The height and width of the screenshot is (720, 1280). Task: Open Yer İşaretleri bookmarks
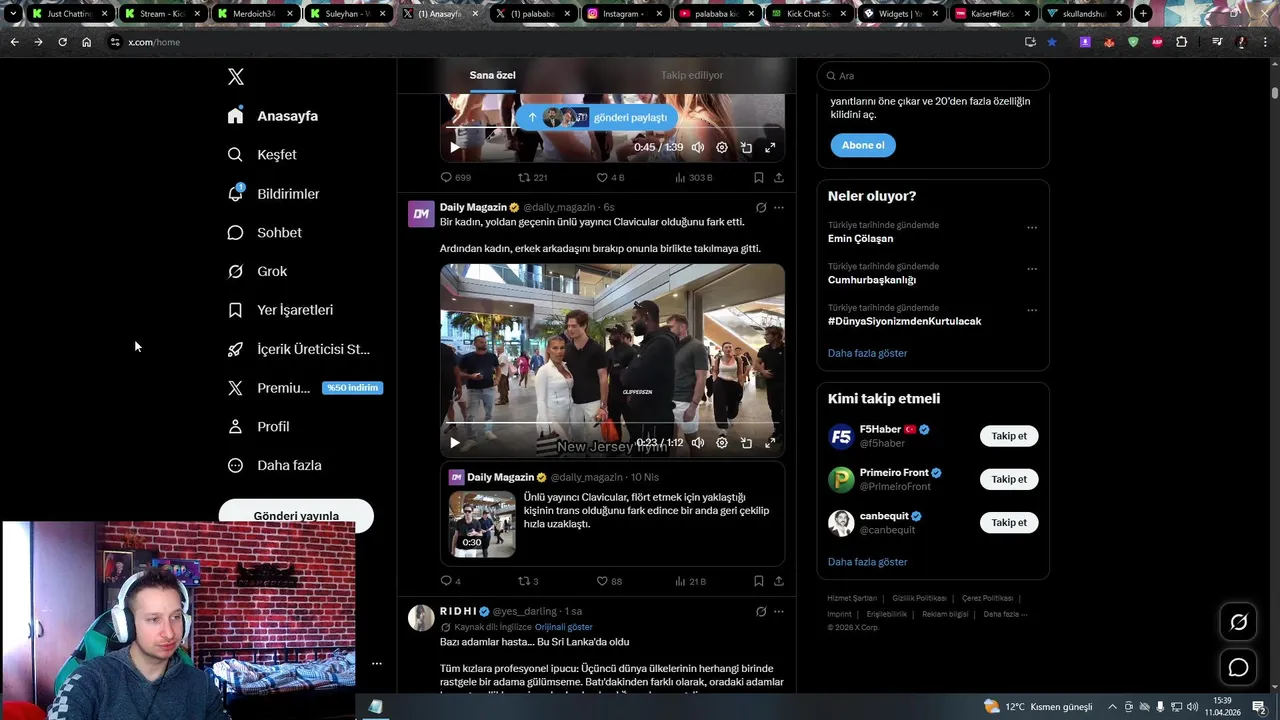tap(280, 310)
